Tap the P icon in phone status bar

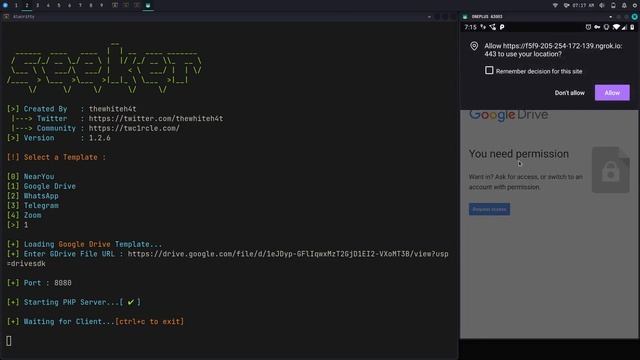coord(502,27)
